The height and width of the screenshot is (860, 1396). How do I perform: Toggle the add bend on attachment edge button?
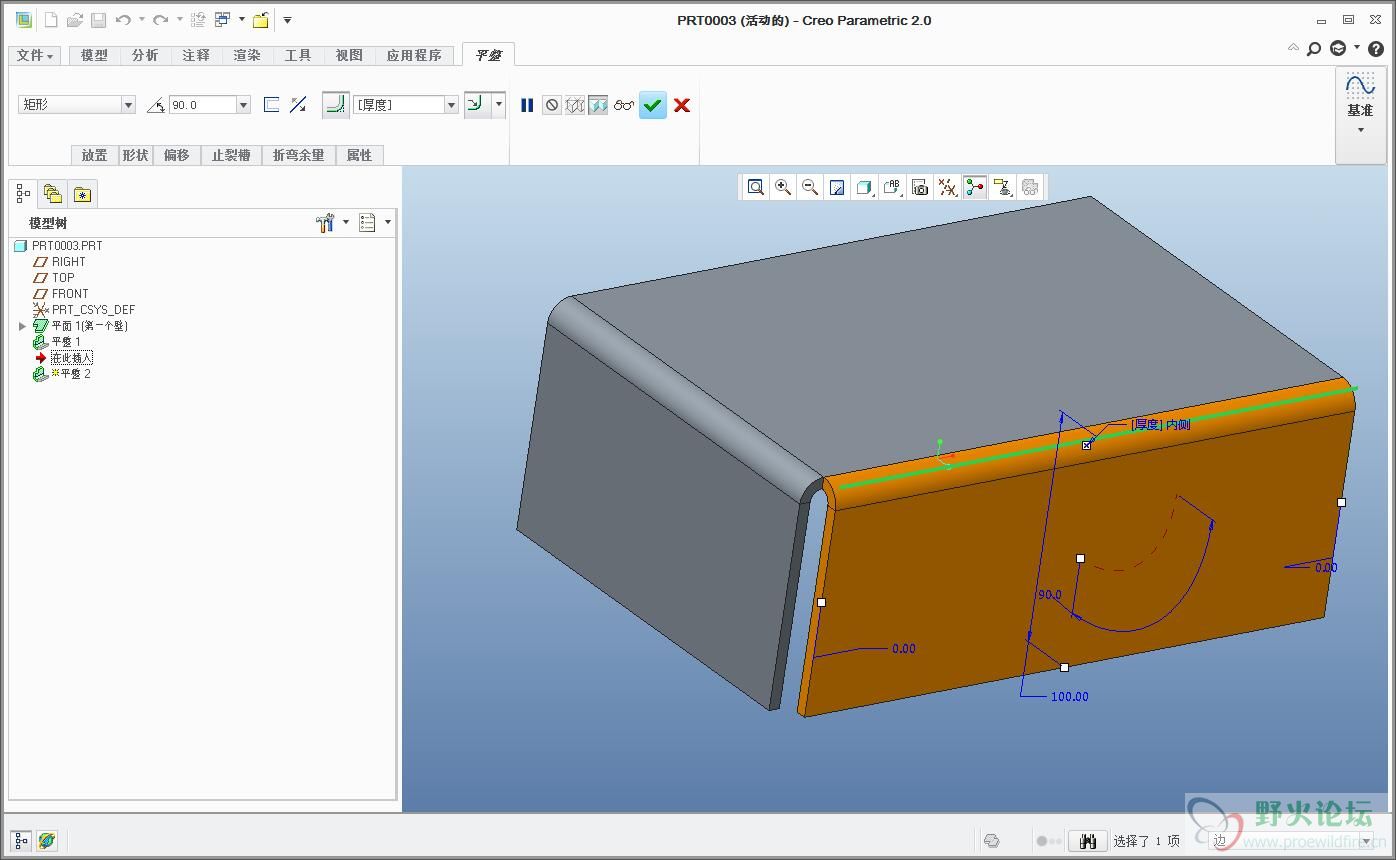coord(336,104)
